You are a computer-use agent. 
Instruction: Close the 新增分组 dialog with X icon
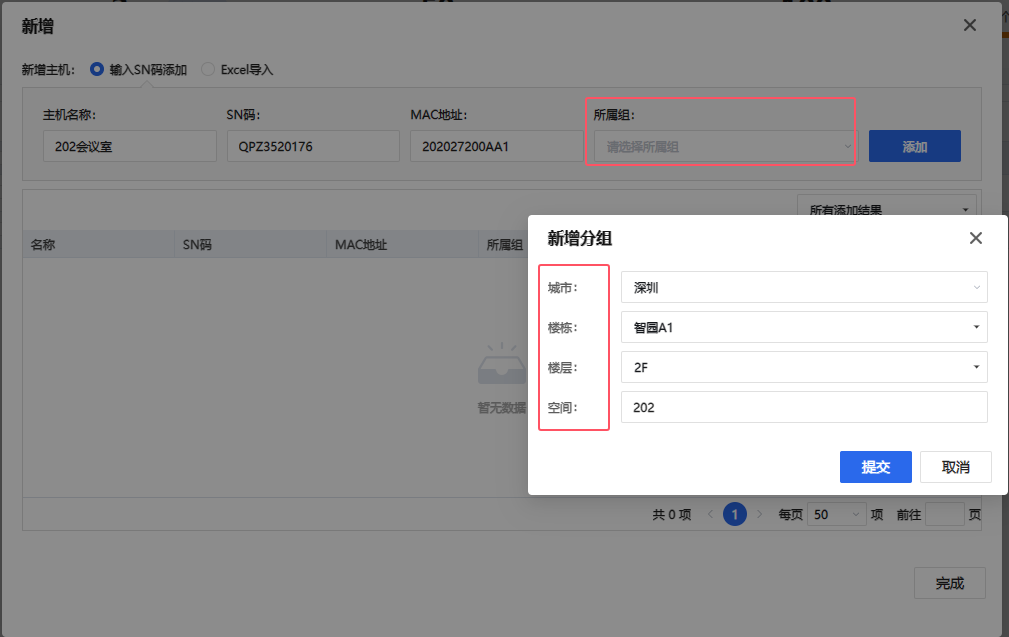pyautogui.click(x=976, y=238)
